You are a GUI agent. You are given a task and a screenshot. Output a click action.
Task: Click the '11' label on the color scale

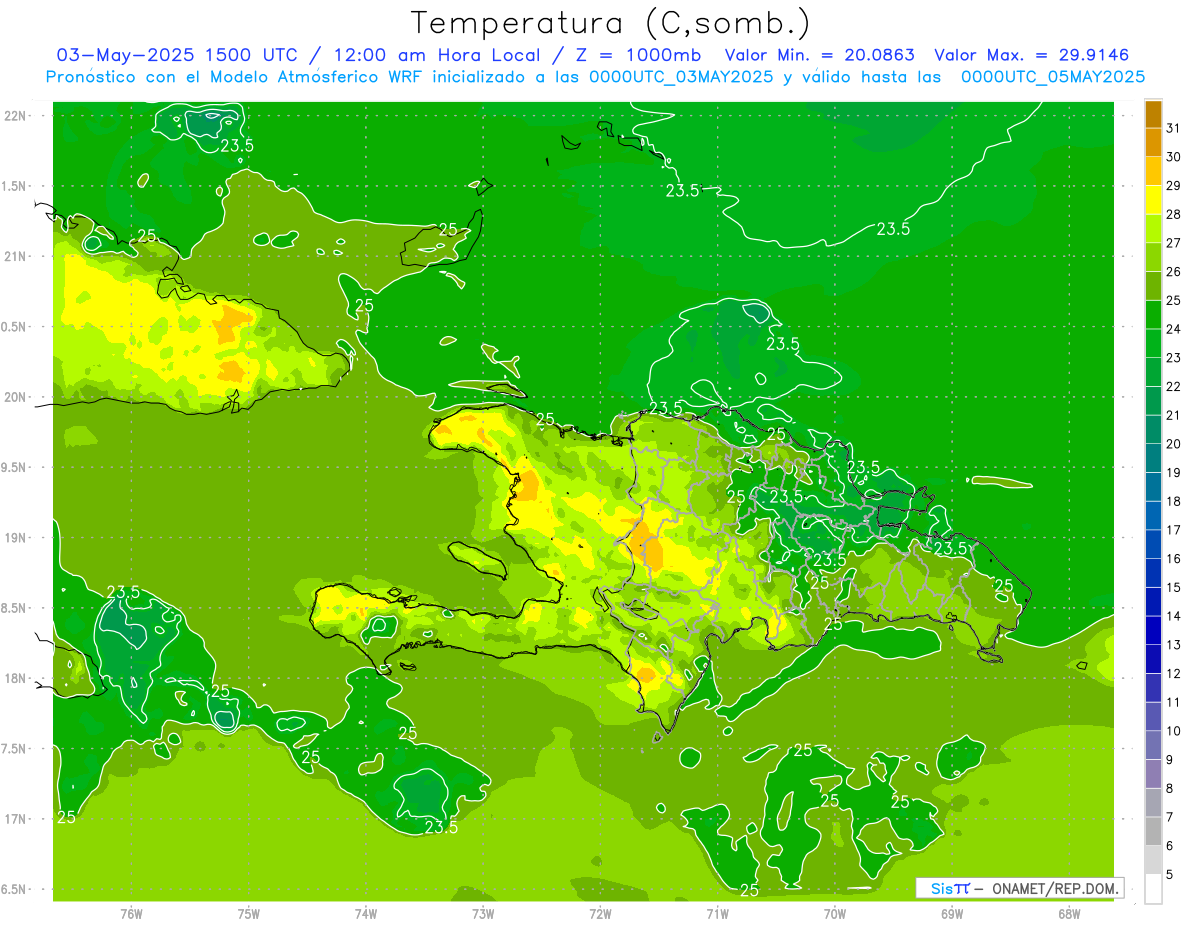pos(1174,703)
